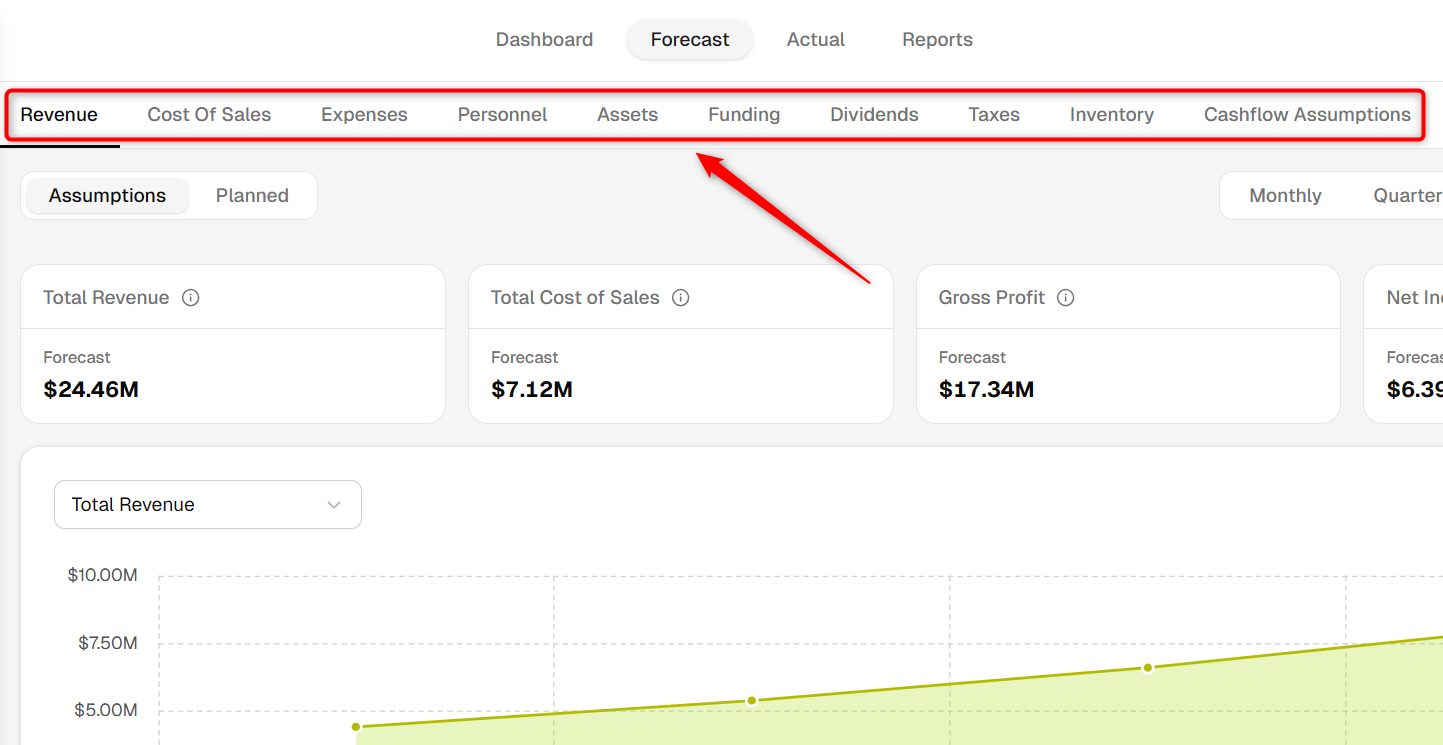Click the Total Revenue card title
The image size is (1443, 745).
tap(106, 298)
